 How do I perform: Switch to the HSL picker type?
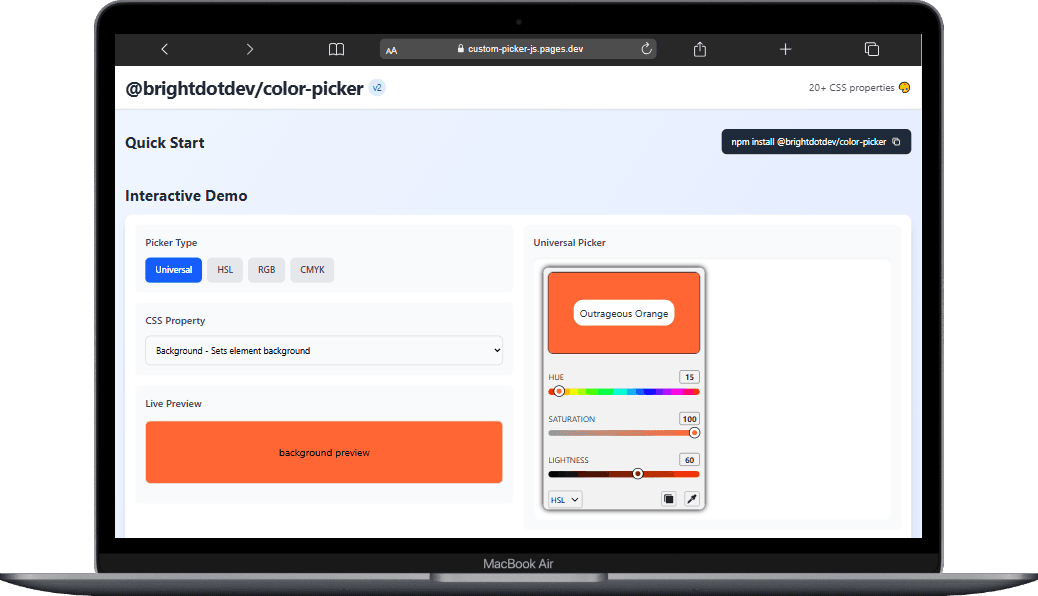[x=225, y=270]
